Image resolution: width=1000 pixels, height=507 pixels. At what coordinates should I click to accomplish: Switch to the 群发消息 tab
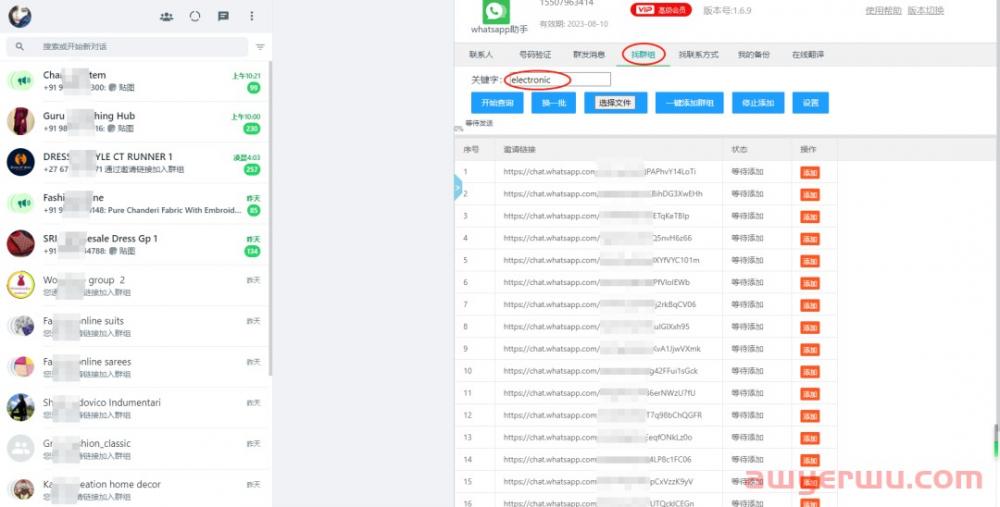(589, 55)
